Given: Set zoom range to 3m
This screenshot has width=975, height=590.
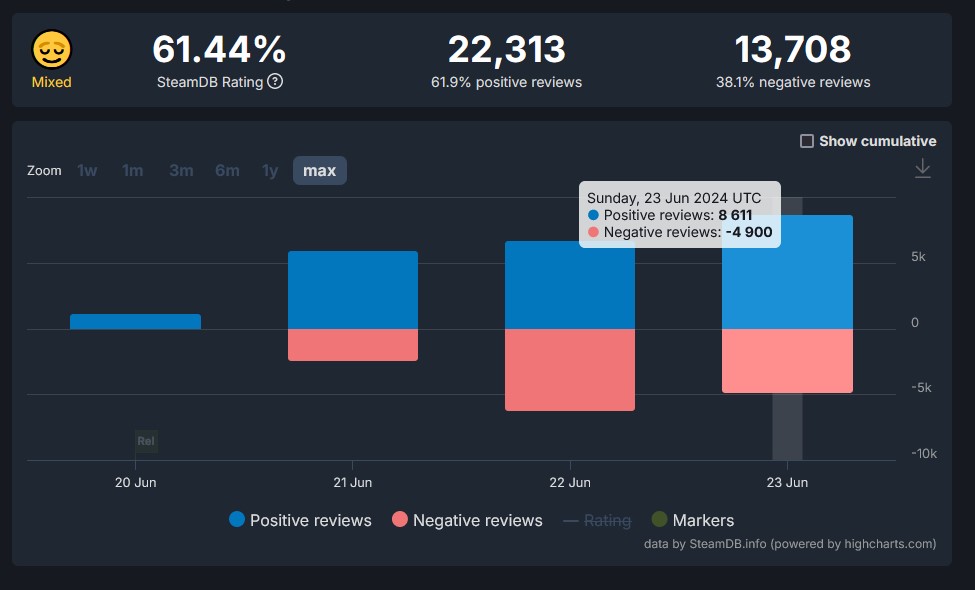Looking at the screenshot, I should click(181, 171).
